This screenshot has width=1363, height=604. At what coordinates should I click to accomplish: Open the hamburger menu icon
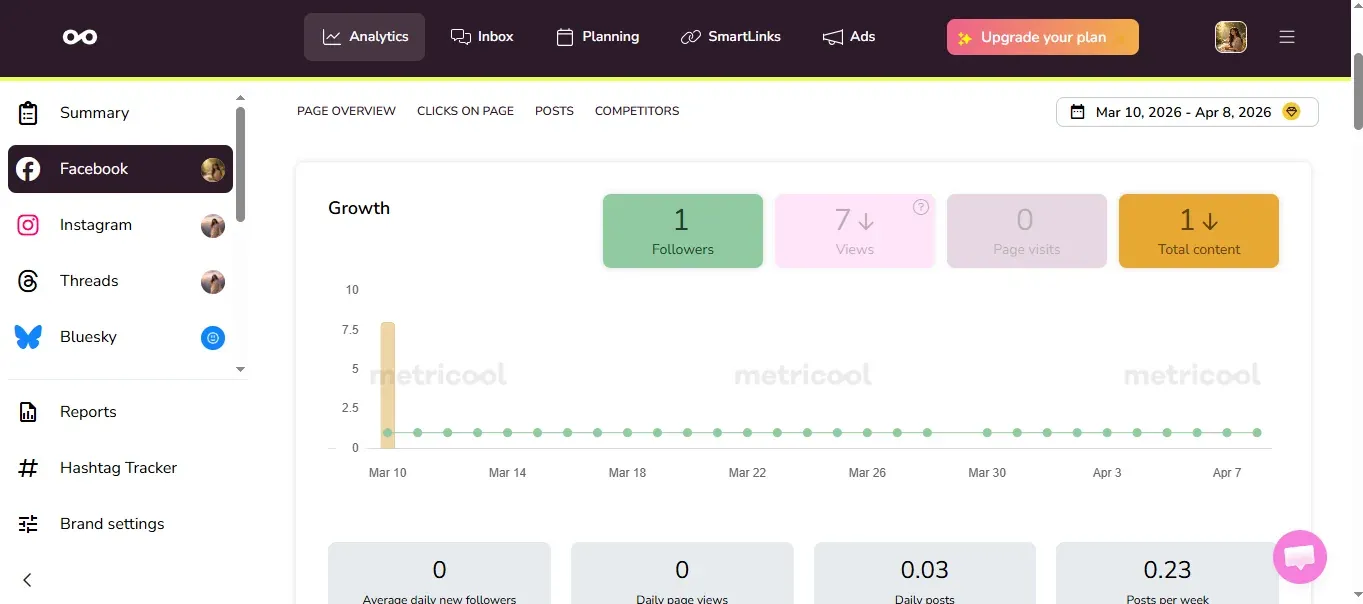coord(1287,37)
